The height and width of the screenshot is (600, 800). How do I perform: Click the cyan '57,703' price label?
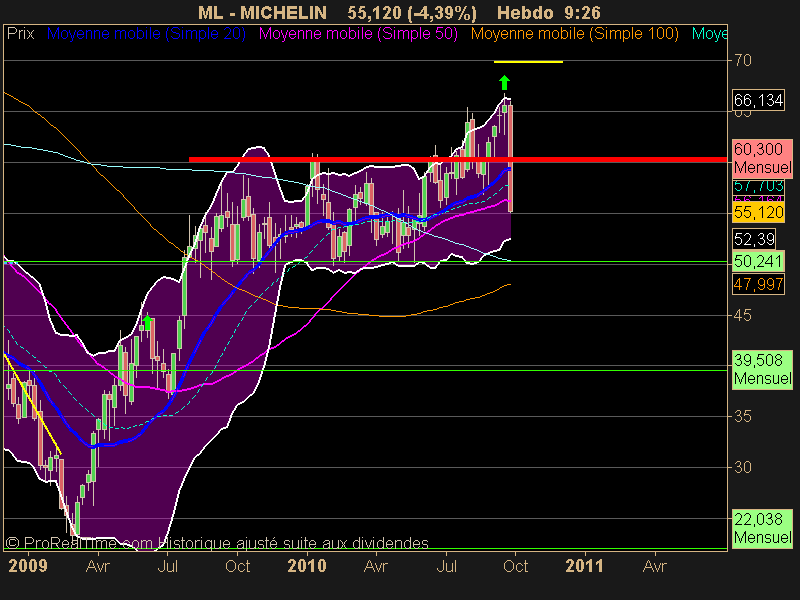[x=758, y=186]
